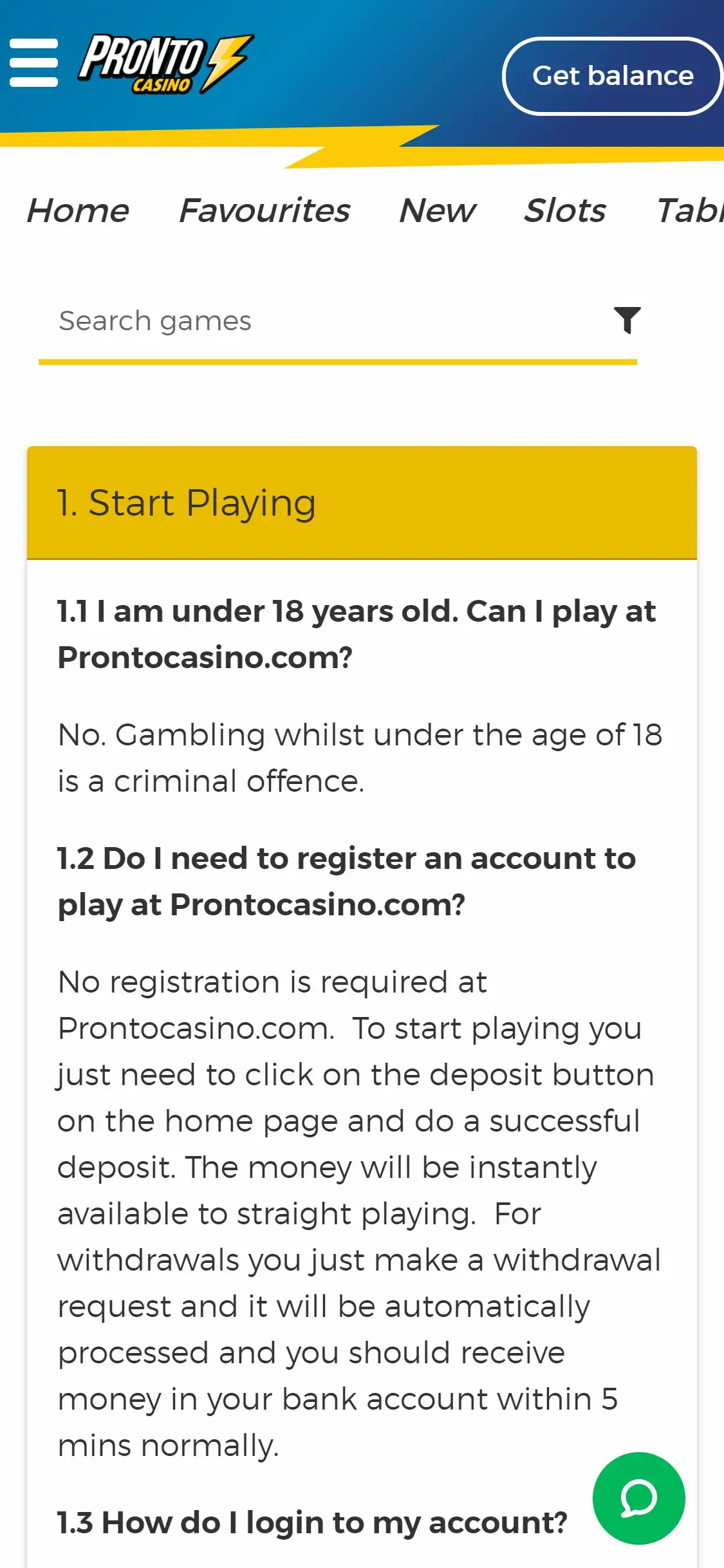Open the hamburger navigation menu
The image size is (724, 1568).
tap(34, 62)
